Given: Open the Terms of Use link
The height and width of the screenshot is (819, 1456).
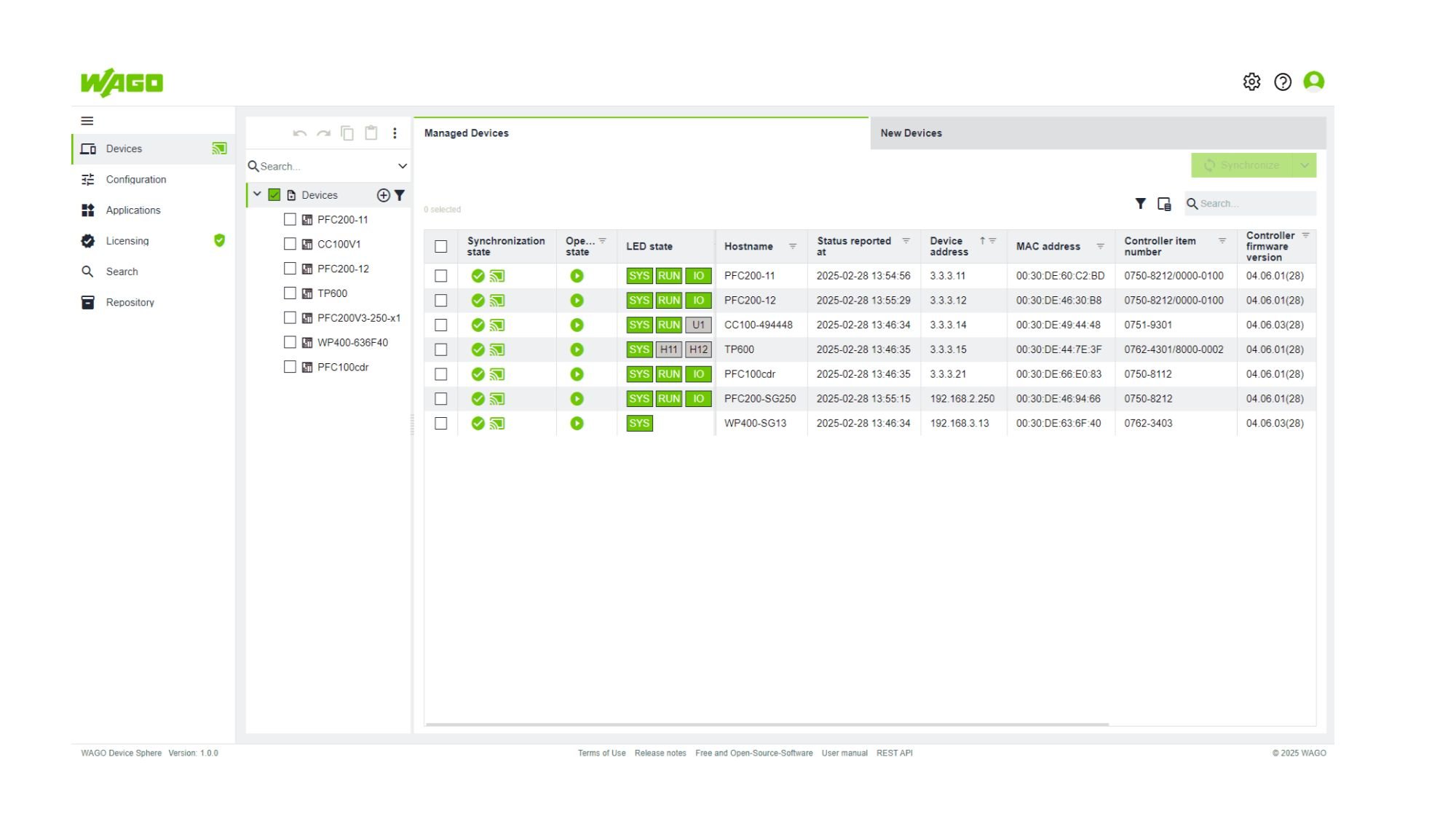Looking at the screenshot, I should 601,753.
